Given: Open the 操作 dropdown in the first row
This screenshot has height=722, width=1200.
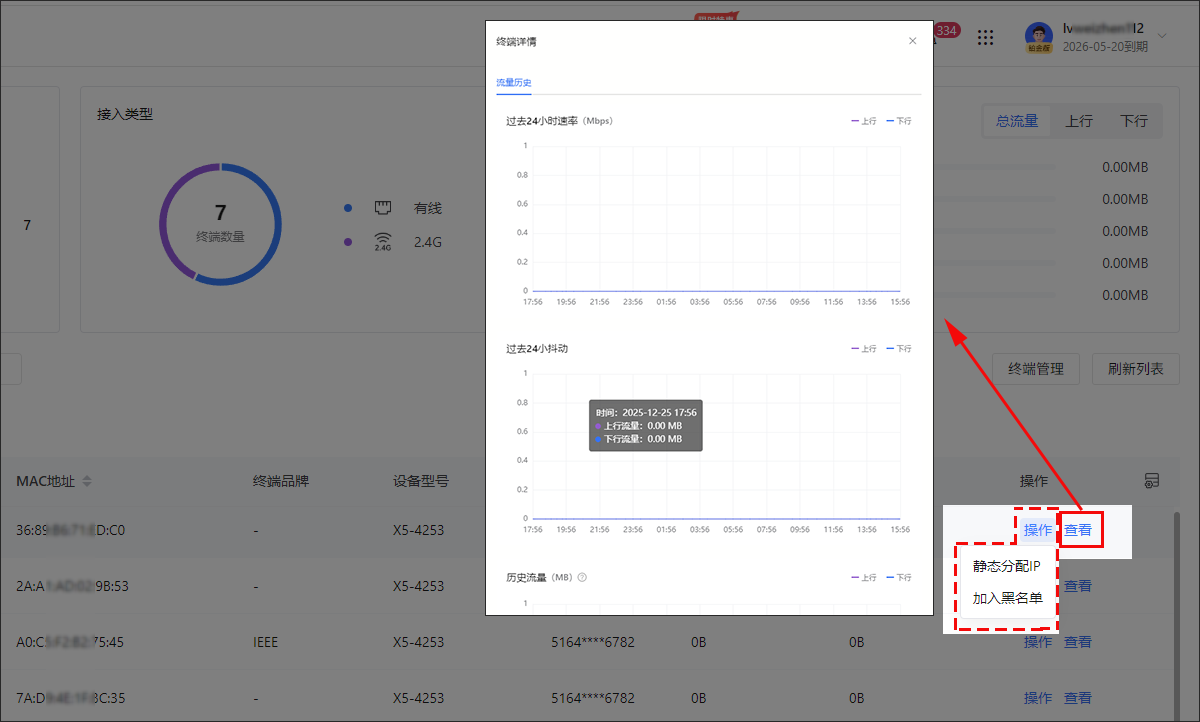Looking at the screenshot, I should 1037,530.
